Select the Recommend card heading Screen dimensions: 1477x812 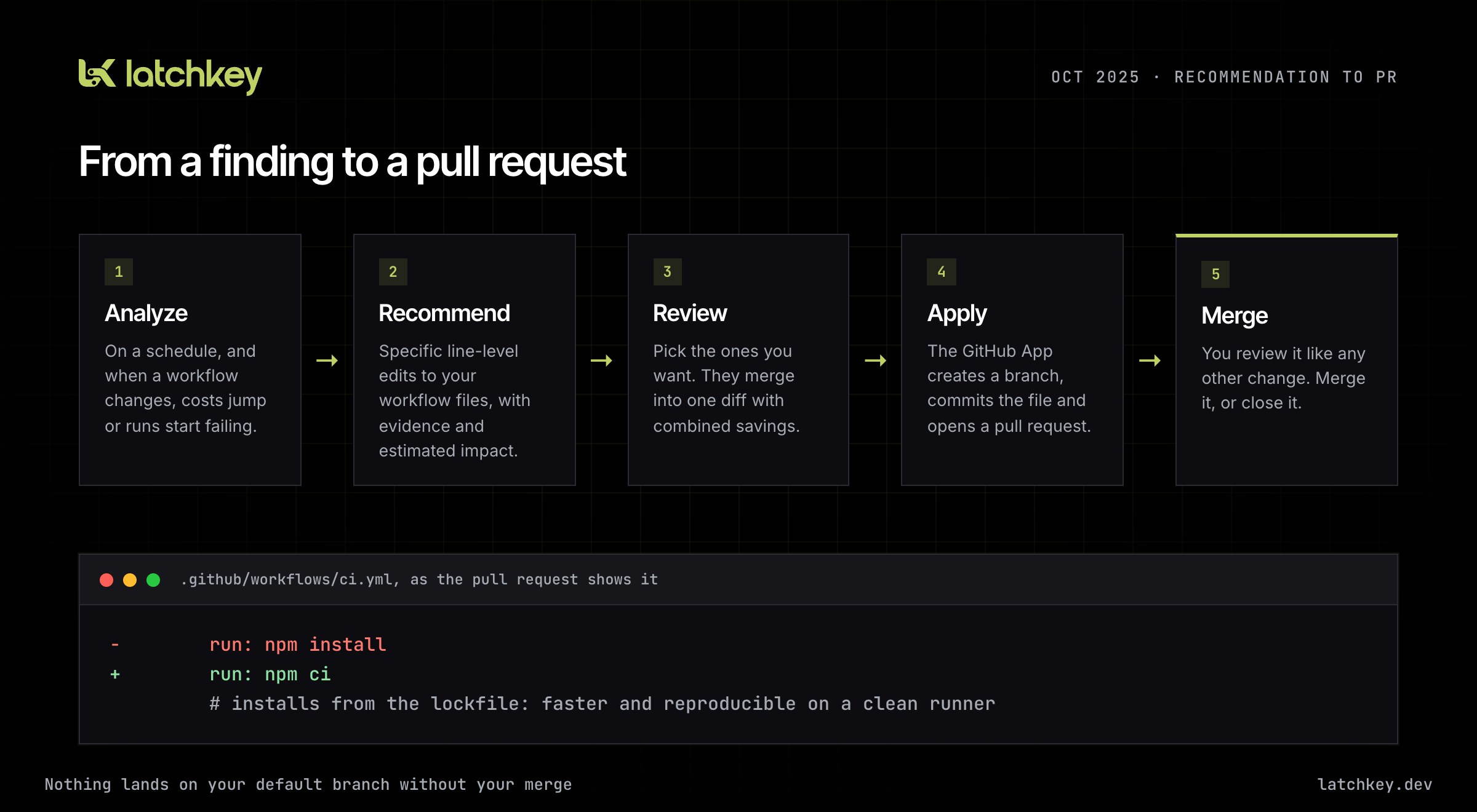(x=444, y=314)
